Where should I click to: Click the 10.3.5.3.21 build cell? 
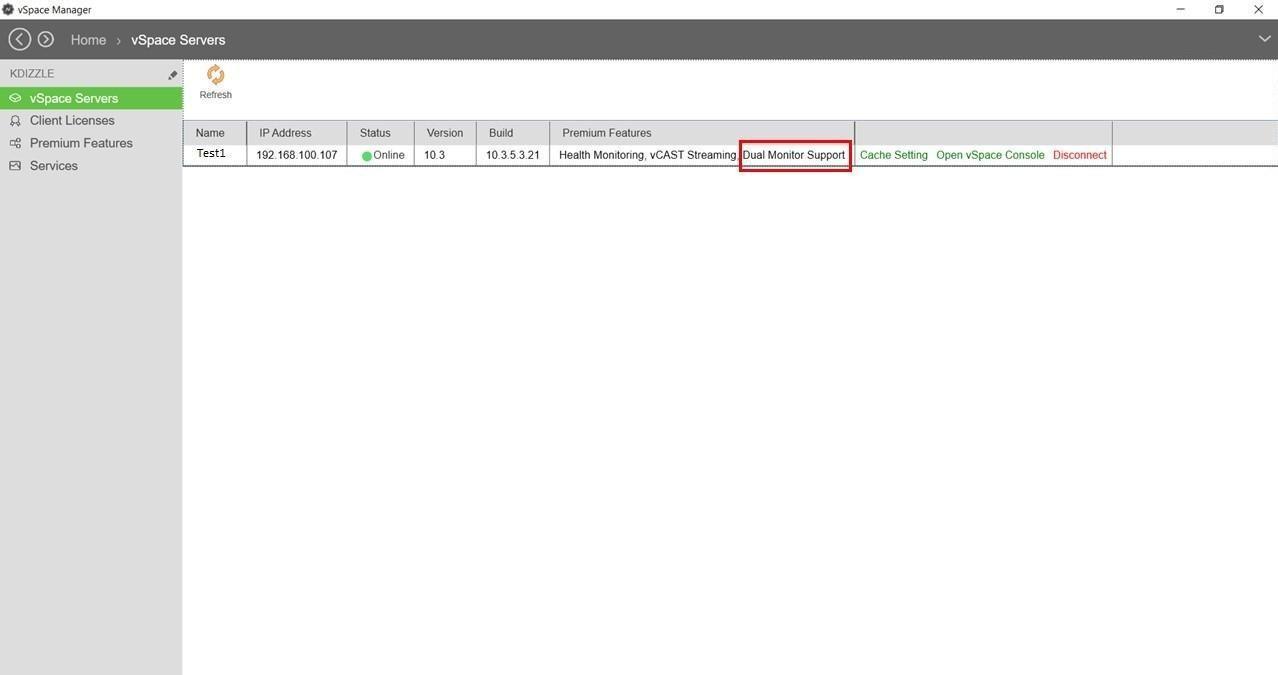tap(513, 155)
